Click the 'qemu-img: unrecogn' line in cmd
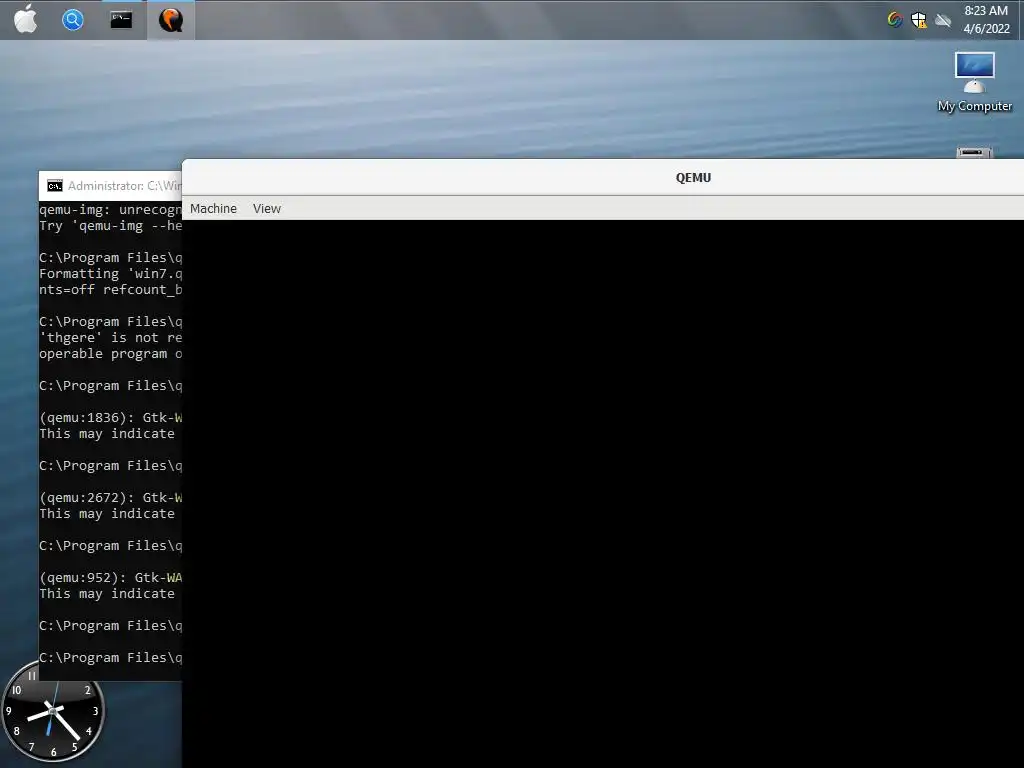1024x768 pixels. coord(110,210)
